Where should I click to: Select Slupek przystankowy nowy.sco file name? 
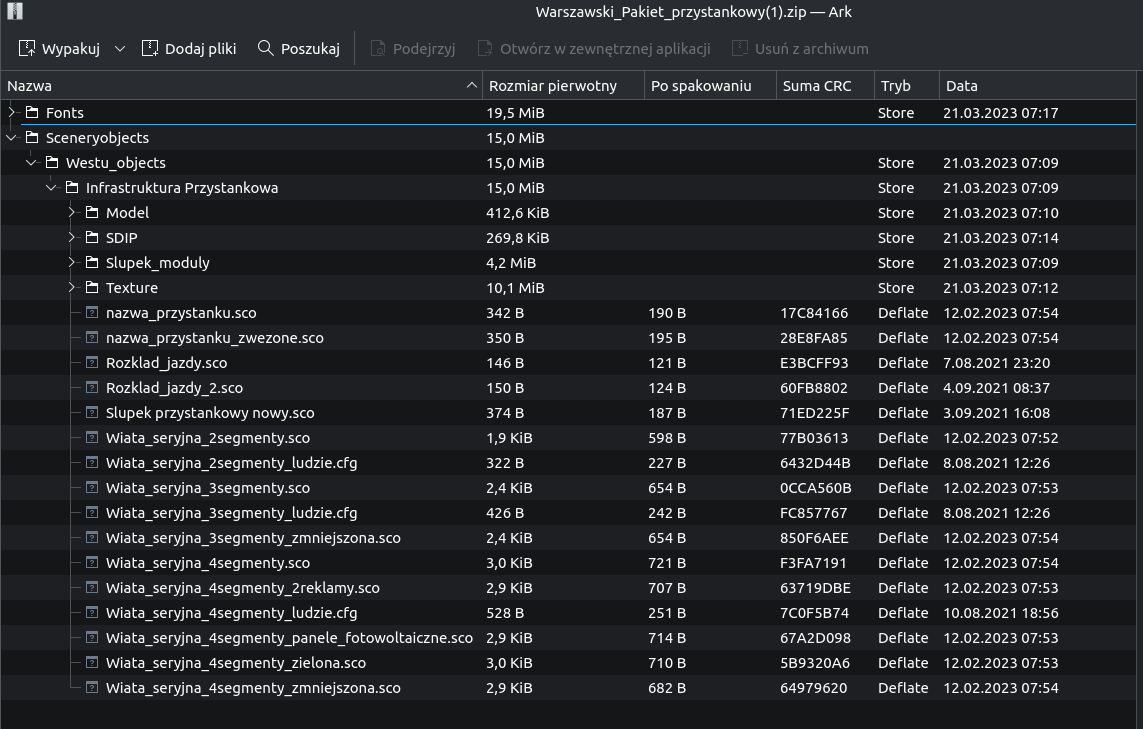click(210, 413)
